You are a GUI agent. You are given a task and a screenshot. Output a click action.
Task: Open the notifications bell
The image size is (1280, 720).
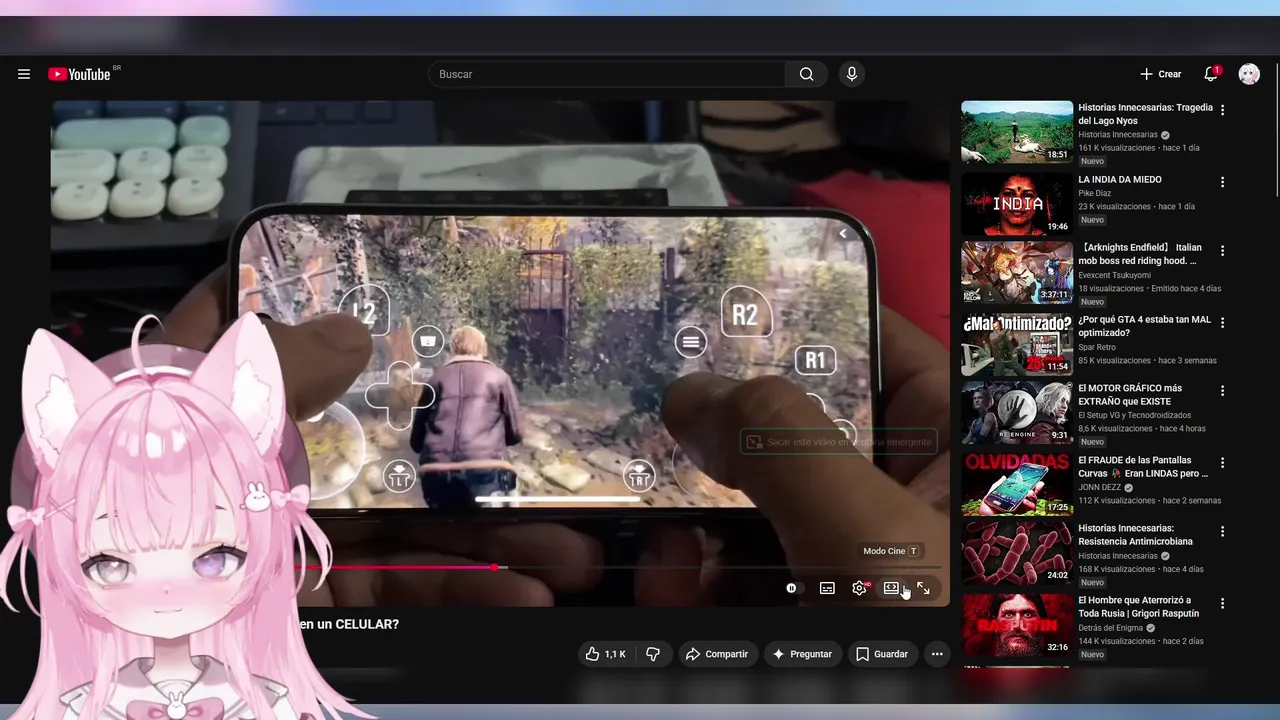1211,73
